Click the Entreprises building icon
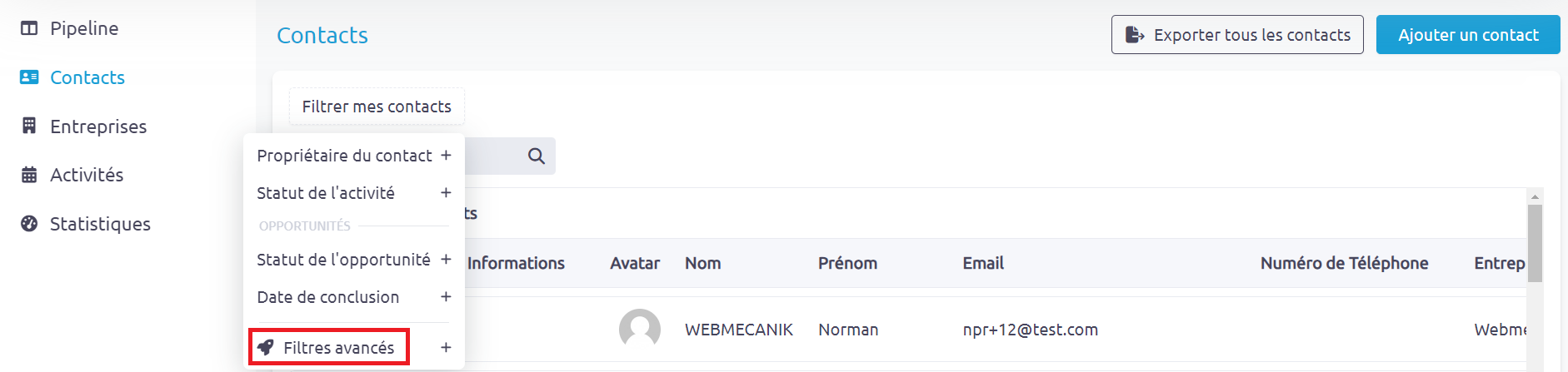1568x372 pixels. [x=29, y=126]
